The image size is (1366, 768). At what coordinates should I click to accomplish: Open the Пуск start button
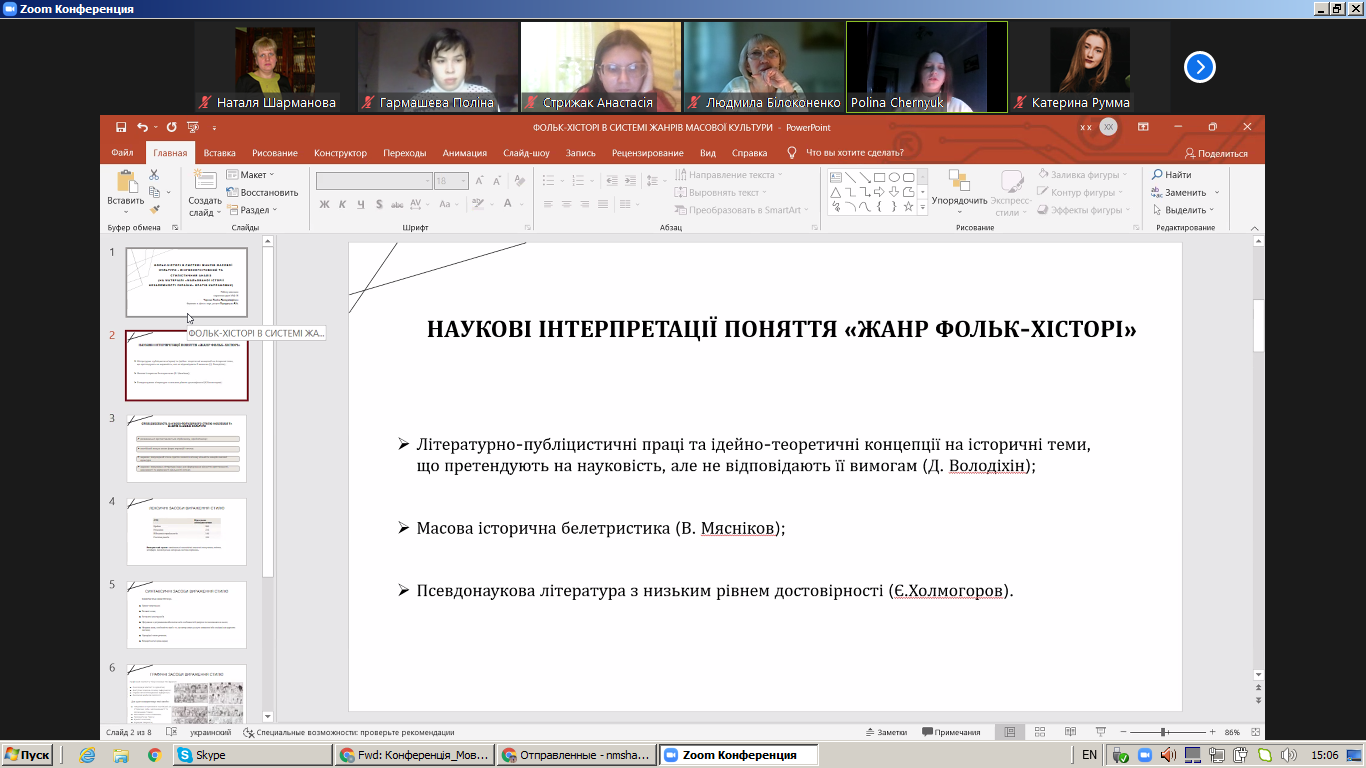[27, 755]
